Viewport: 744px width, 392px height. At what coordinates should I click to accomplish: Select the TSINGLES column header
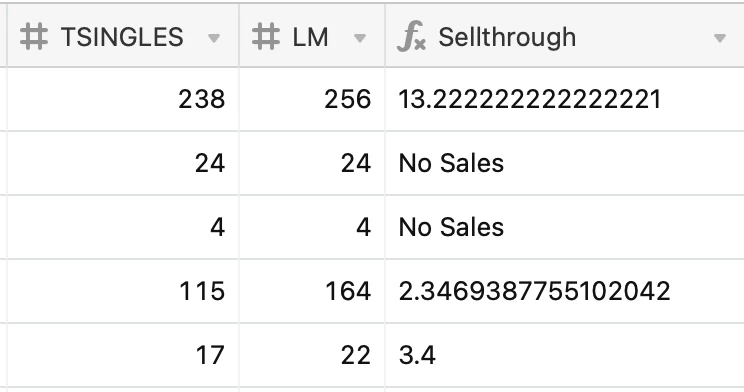[x=123, y=36]
